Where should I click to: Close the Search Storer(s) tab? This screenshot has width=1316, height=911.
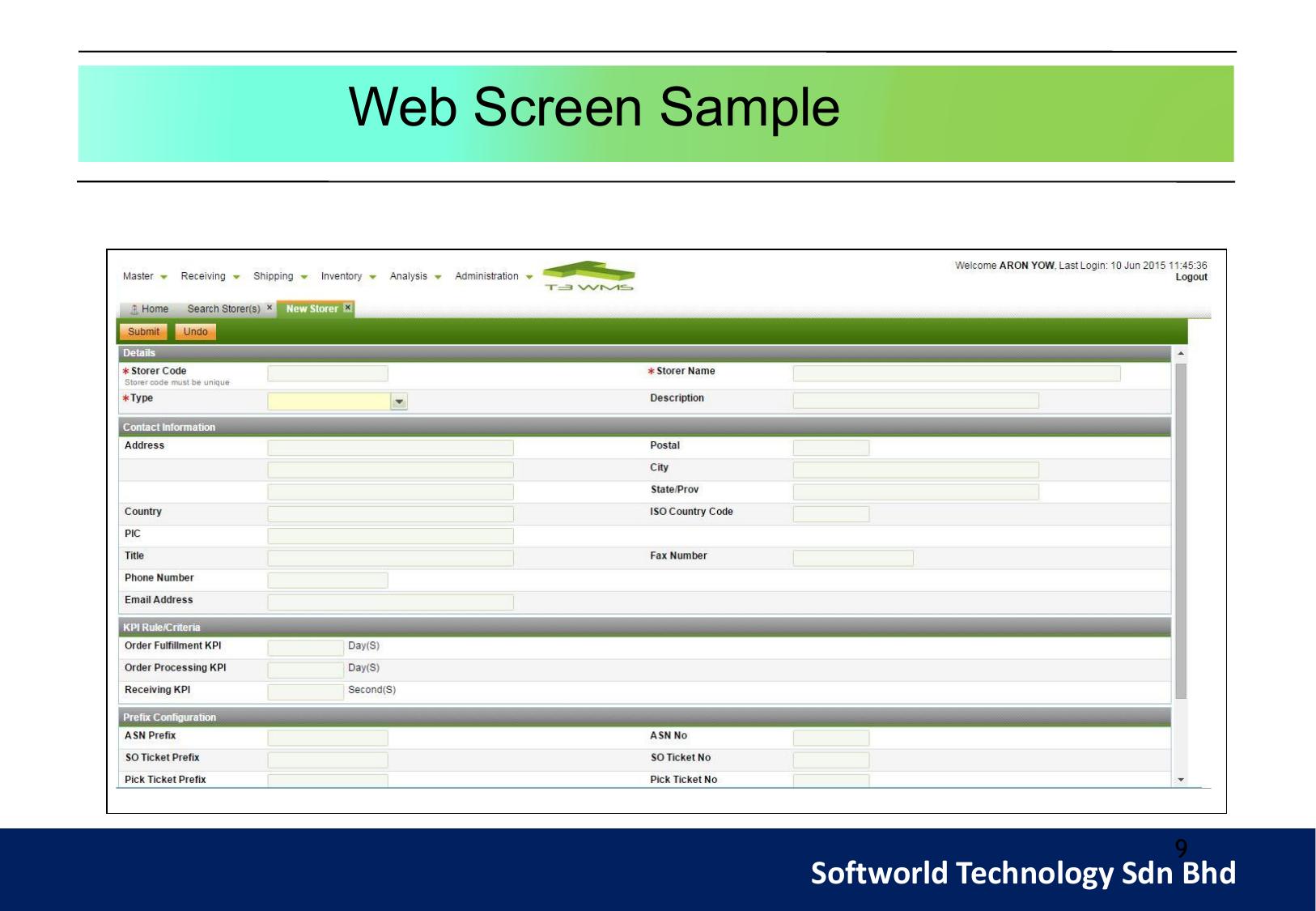tap(270, 308)
